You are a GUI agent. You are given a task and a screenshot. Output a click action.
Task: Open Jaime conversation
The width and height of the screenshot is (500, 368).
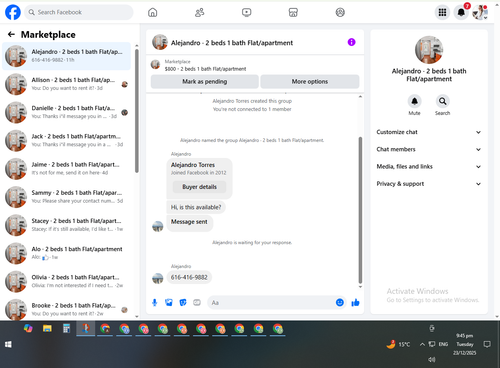[x=67, y=169]
